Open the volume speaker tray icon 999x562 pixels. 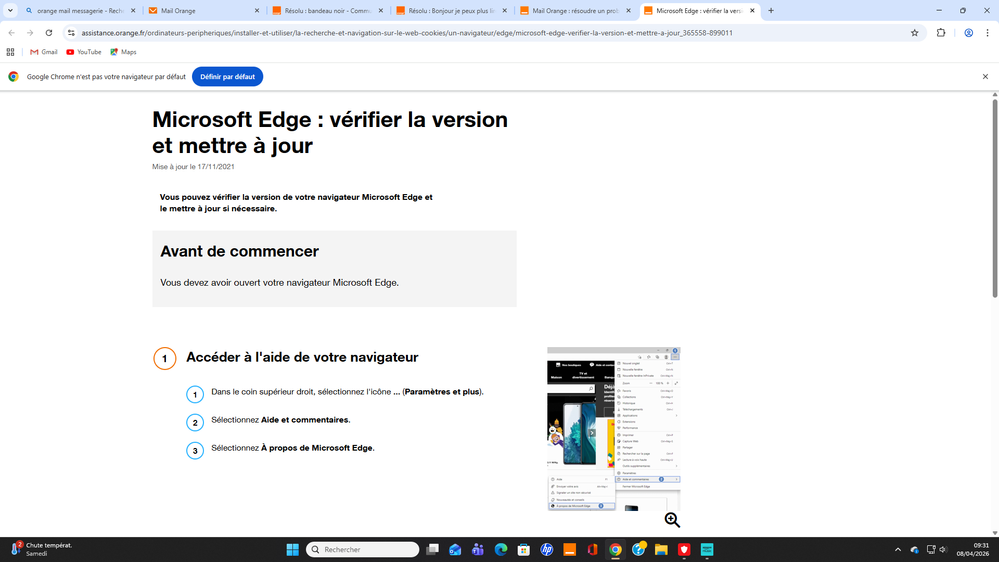(944, 549)
